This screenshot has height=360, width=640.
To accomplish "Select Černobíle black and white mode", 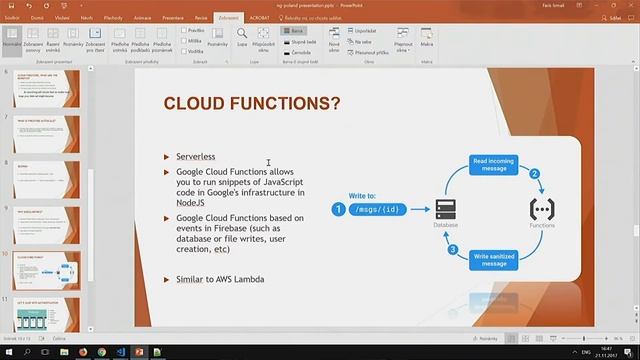I will (x=298, y=53).
